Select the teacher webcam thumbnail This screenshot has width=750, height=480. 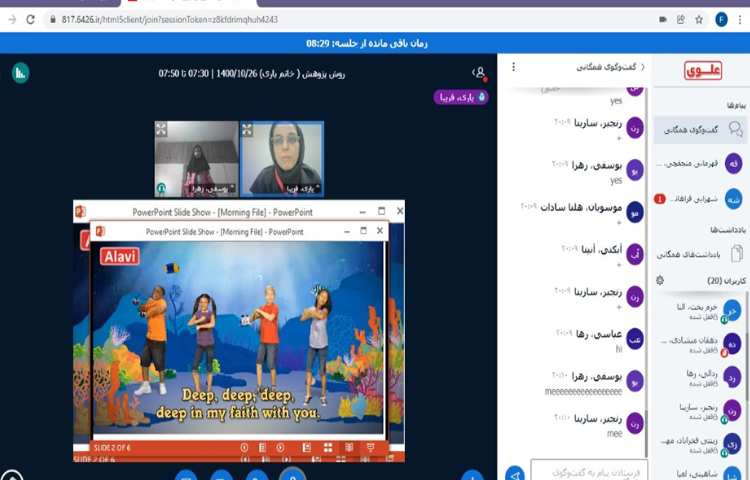282,159
